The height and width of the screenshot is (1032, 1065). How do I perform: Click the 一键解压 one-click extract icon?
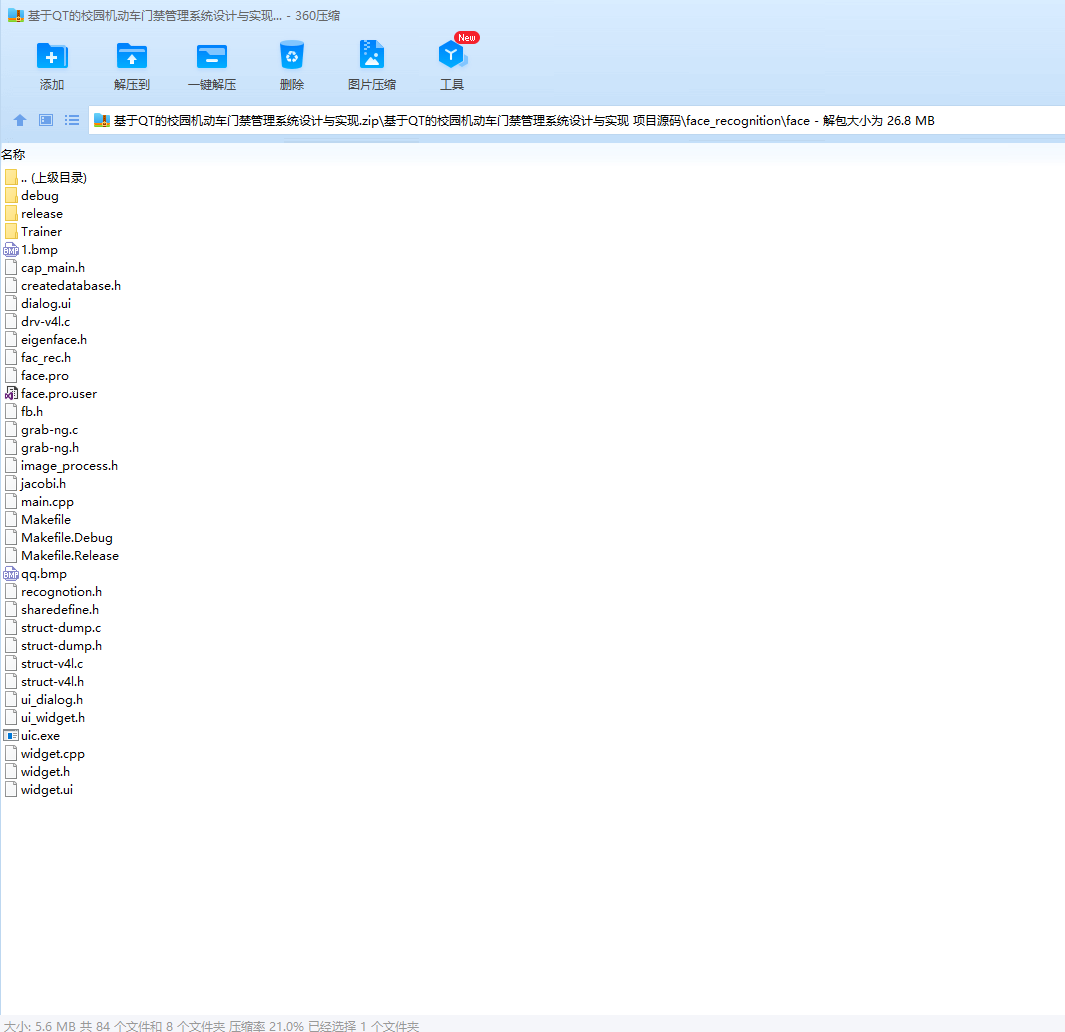click(212, 56)
